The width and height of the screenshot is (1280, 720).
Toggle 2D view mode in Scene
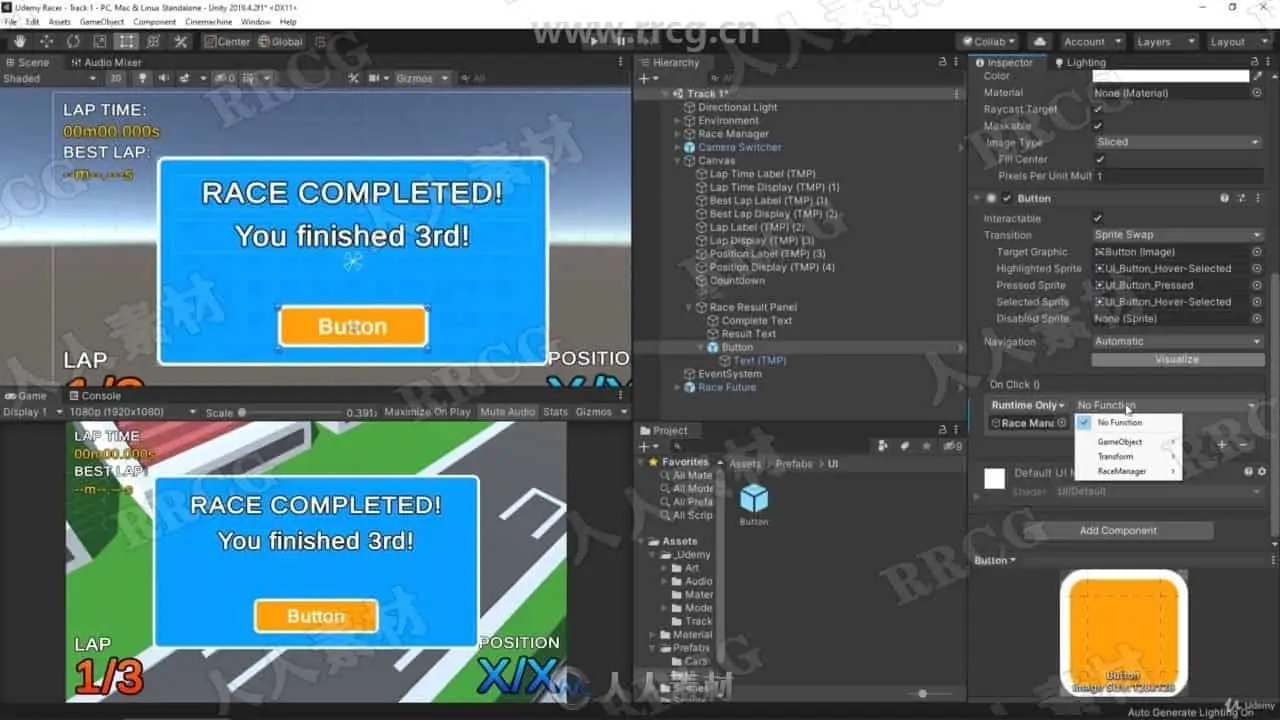click(116, 78)
